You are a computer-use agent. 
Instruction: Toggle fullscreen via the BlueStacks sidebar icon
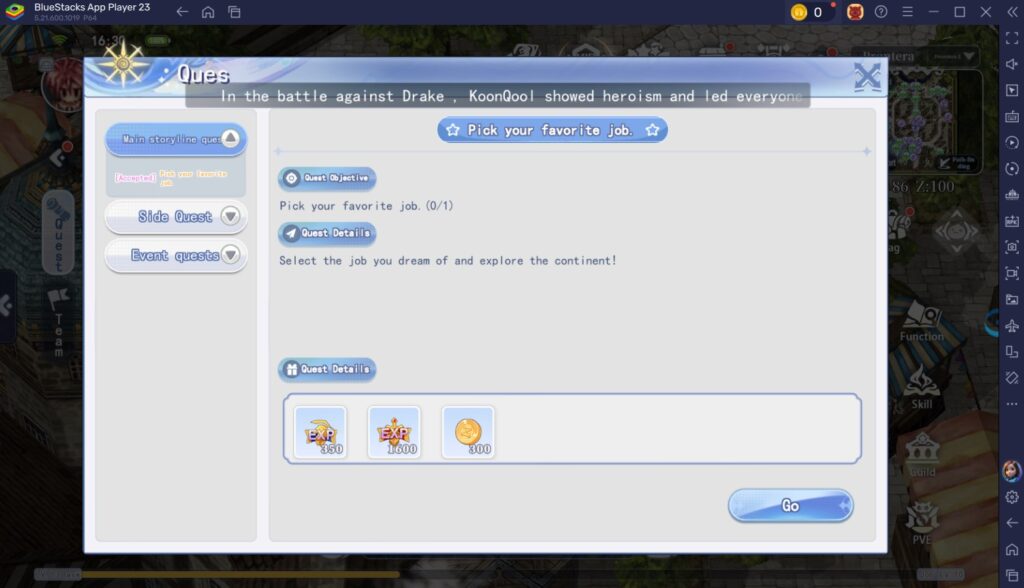point(1010,40)
